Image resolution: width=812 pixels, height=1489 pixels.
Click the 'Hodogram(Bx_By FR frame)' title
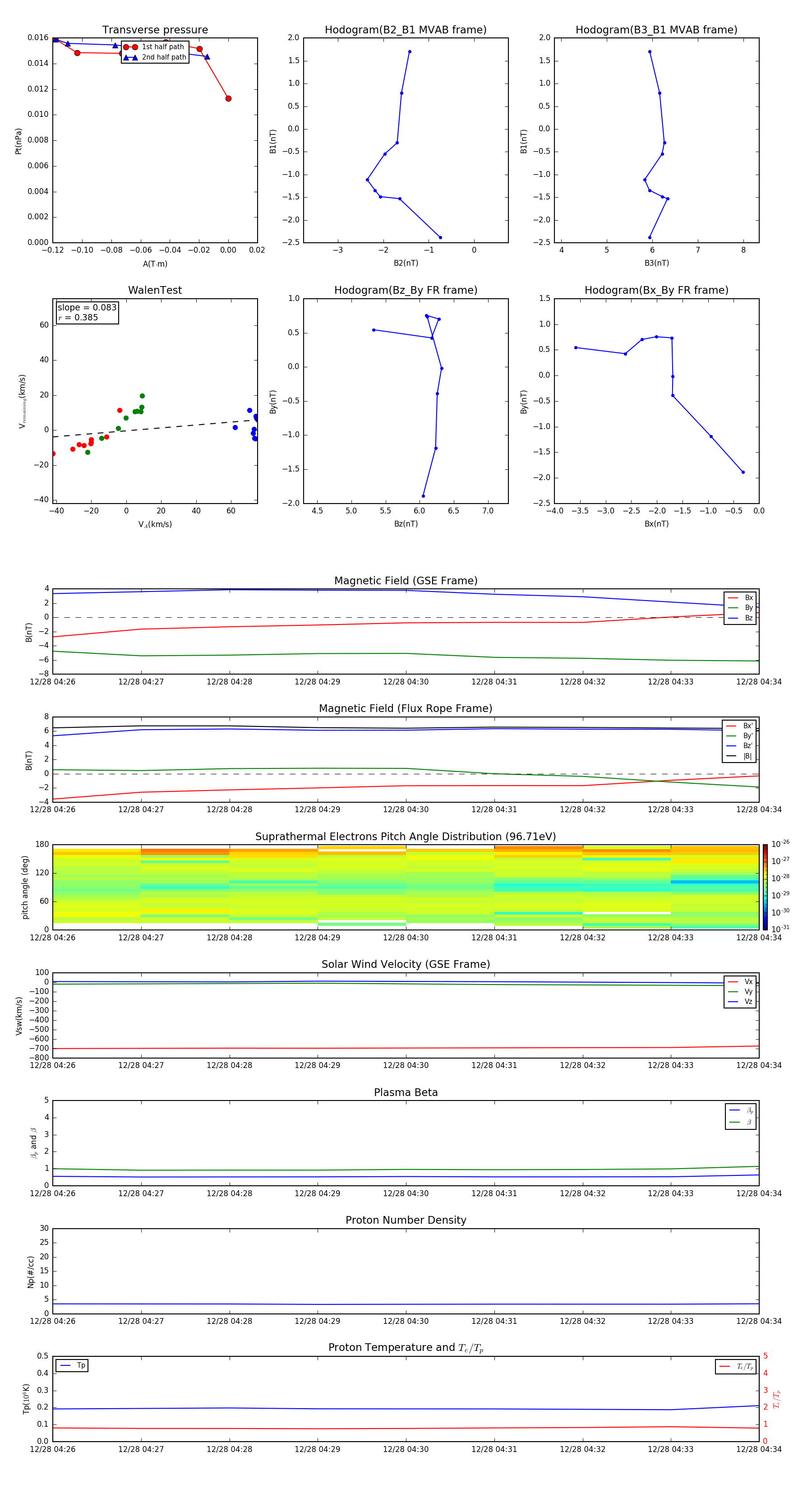coord(656,290)
